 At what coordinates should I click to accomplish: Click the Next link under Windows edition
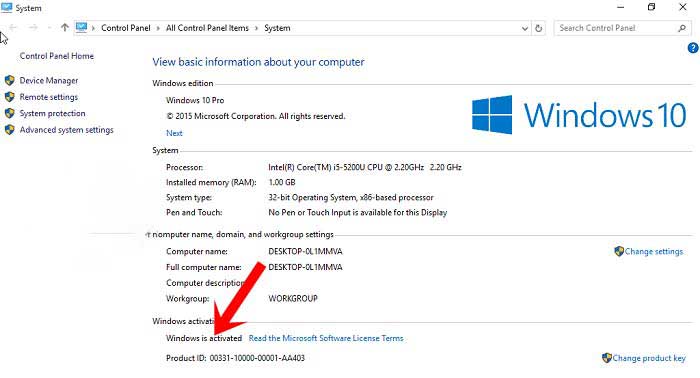tap(174, 133)
